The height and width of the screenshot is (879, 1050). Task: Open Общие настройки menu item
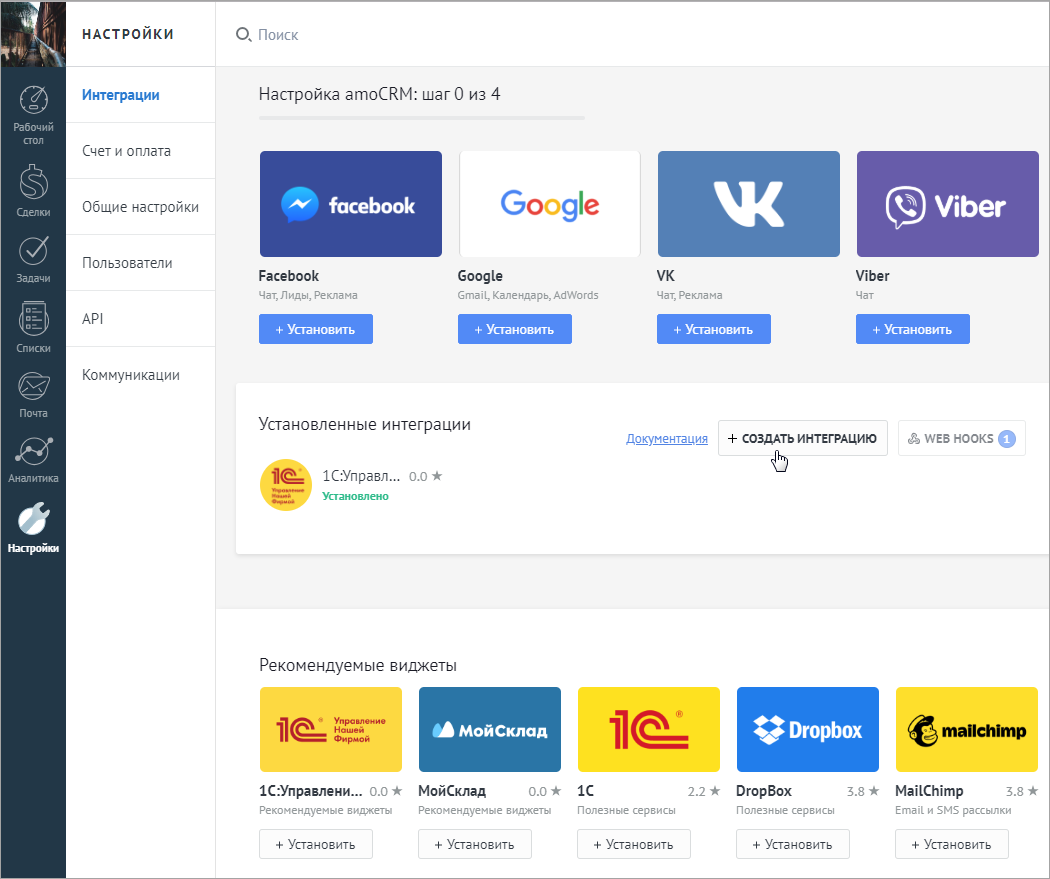point(140,207)
